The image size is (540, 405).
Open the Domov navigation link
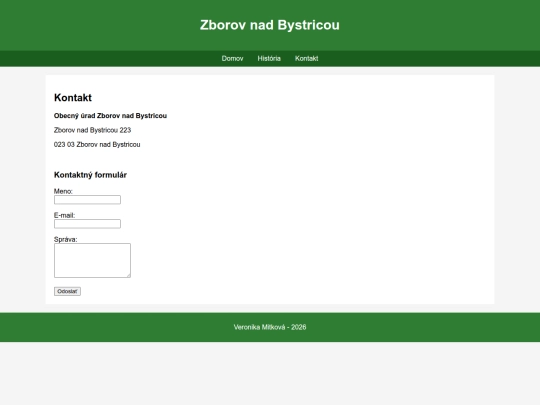[232, 59]
